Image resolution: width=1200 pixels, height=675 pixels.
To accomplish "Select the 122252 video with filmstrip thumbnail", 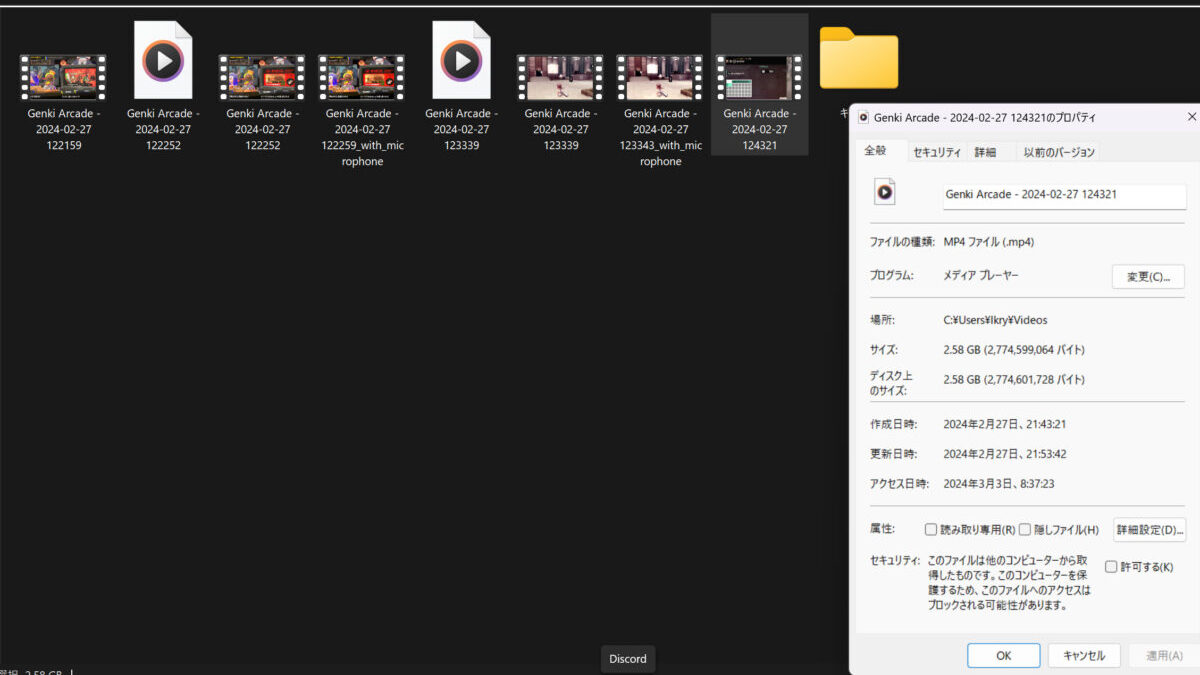I will (262, 77).
